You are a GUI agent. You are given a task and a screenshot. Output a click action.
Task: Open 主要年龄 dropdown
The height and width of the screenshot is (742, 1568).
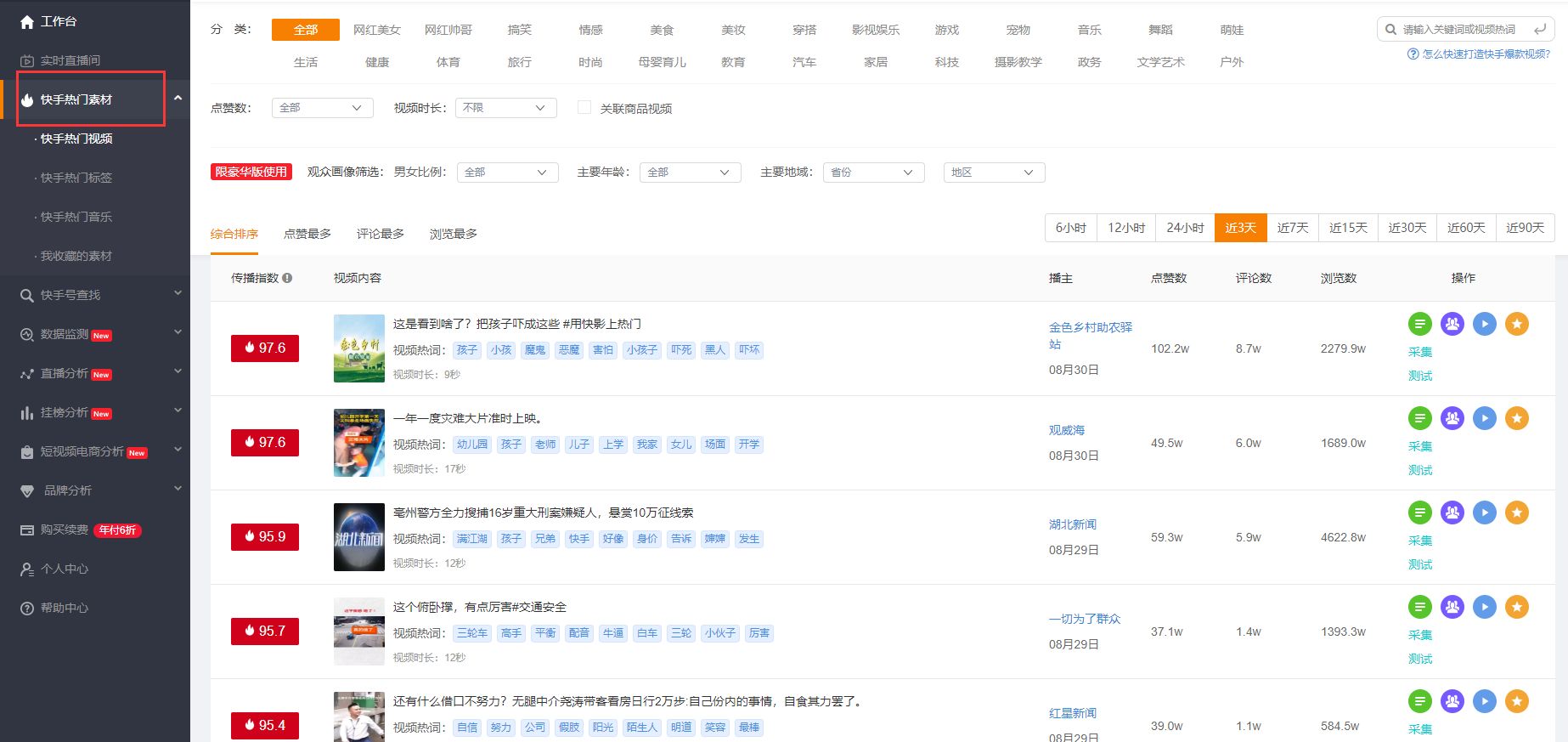point(691,173)
